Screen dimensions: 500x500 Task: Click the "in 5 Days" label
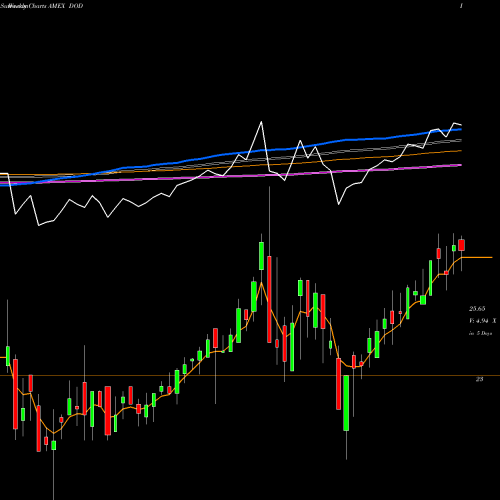480,333
